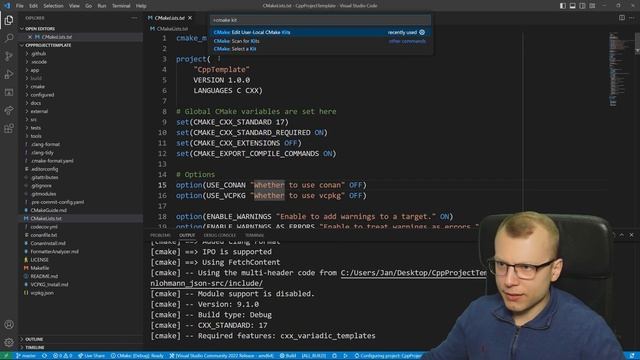Click the synchronize changes icon in status bar
Viewport: 640px width, 360px height.
(x=44, y=356)
